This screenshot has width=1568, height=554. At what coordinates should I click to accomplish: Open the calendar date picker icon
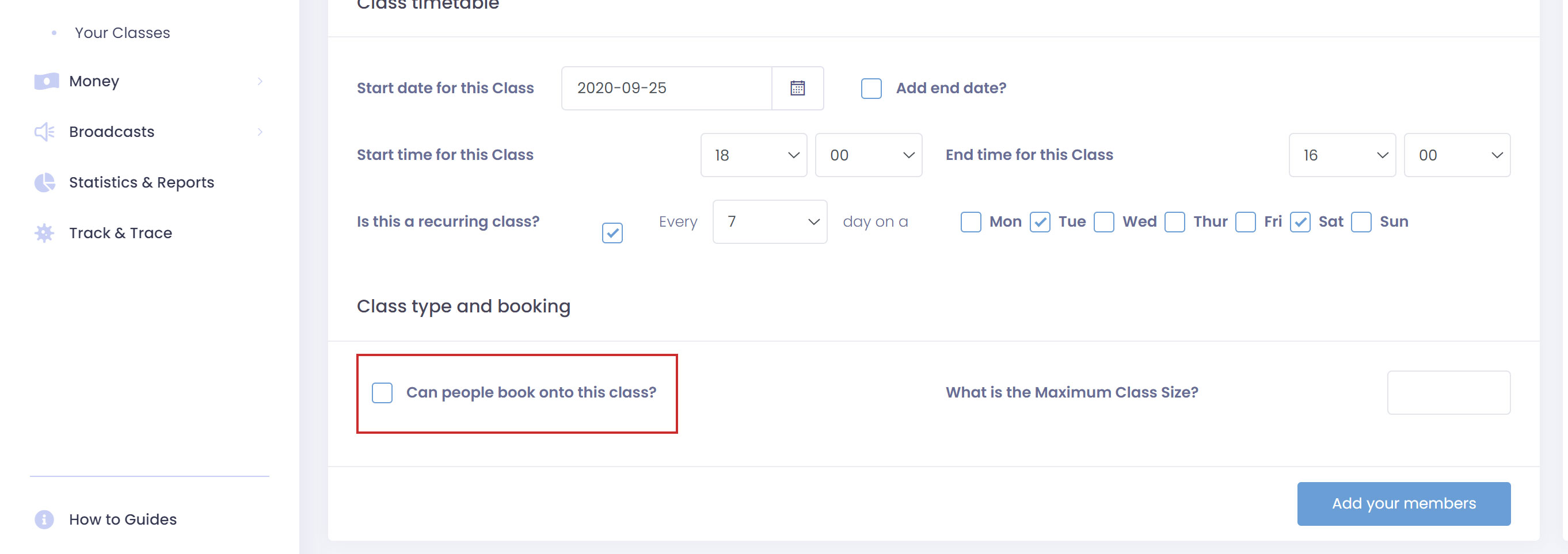pyautogui.click(x=797, y=88)
